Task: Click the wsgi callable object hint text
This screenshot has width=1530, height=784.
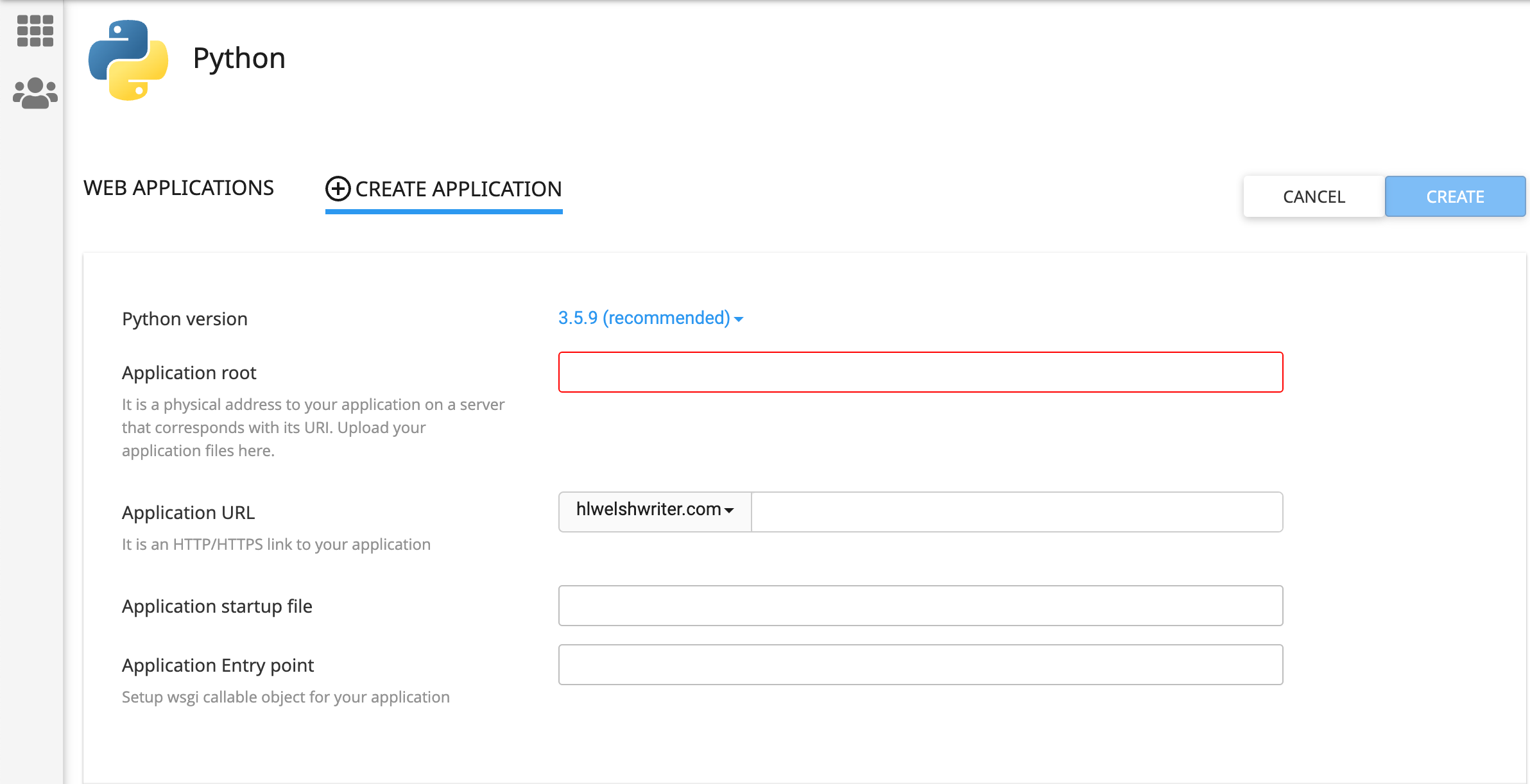Action: click(286, 697)
